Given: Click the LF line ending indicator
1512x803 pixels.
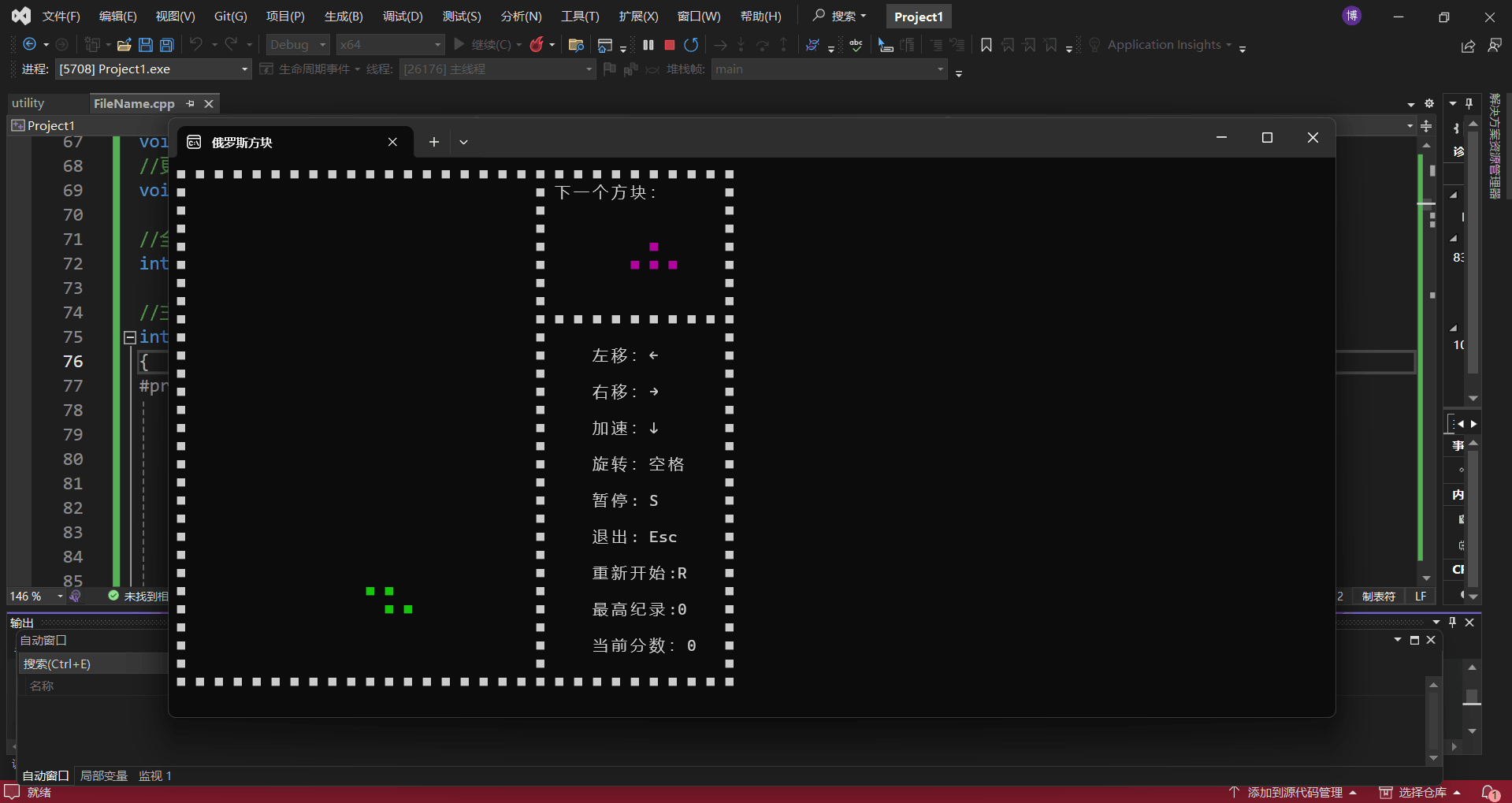Looking at the screenshot, I should (x=1421, y=597).
